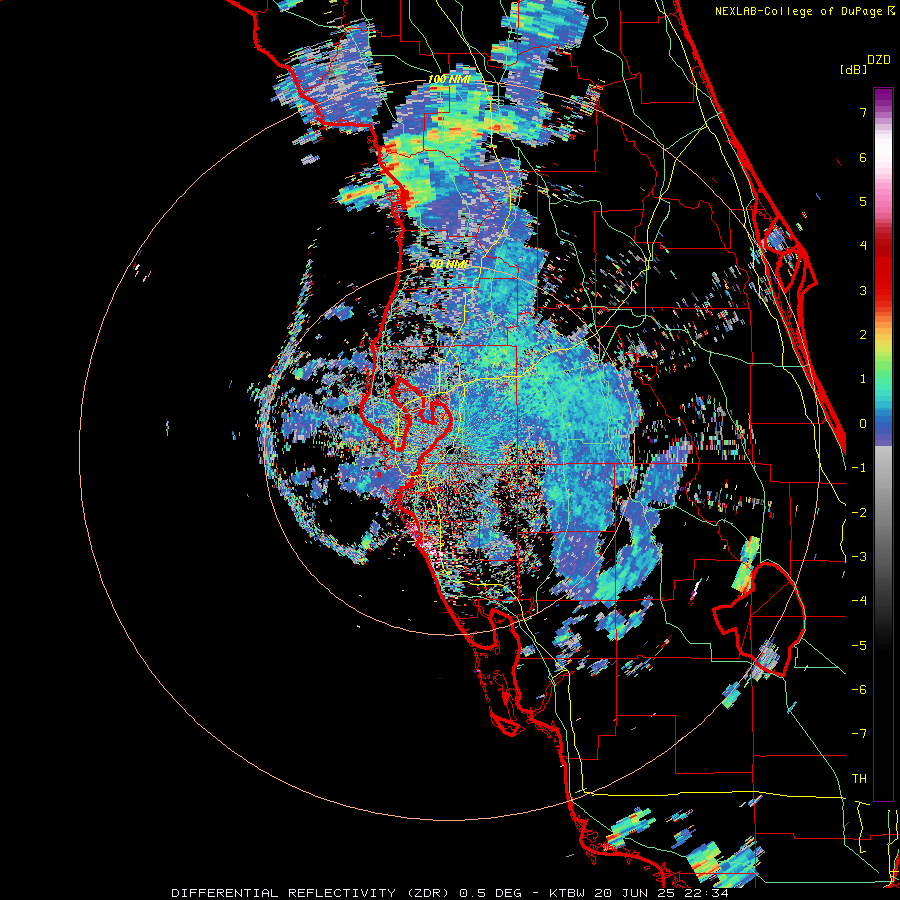This screenshot has height=900, width=900.
Task: Click the 100 NMI range ring label
Action: (449, 79)
